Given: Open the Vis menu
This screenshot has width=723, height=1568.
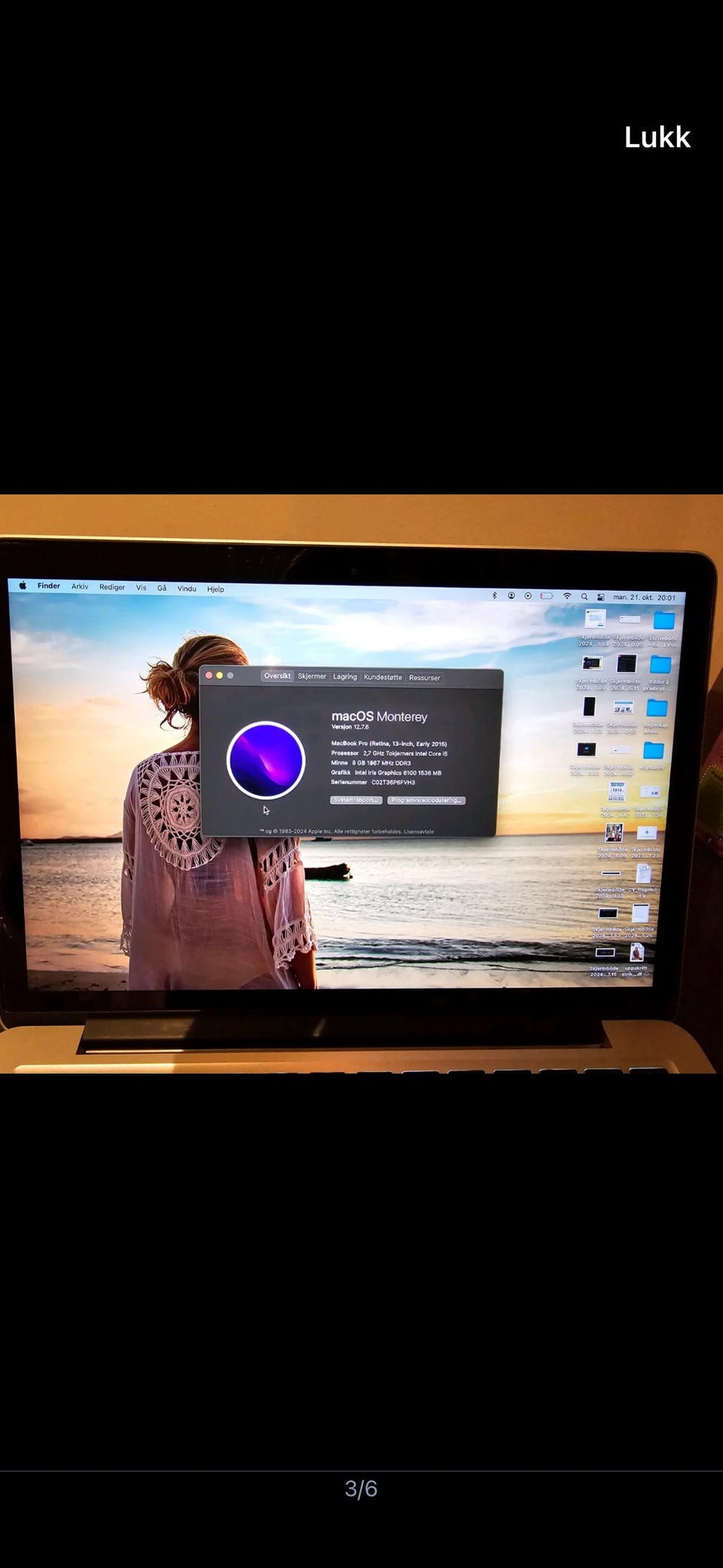Looking at the screenshot, I should pos(141,588).
